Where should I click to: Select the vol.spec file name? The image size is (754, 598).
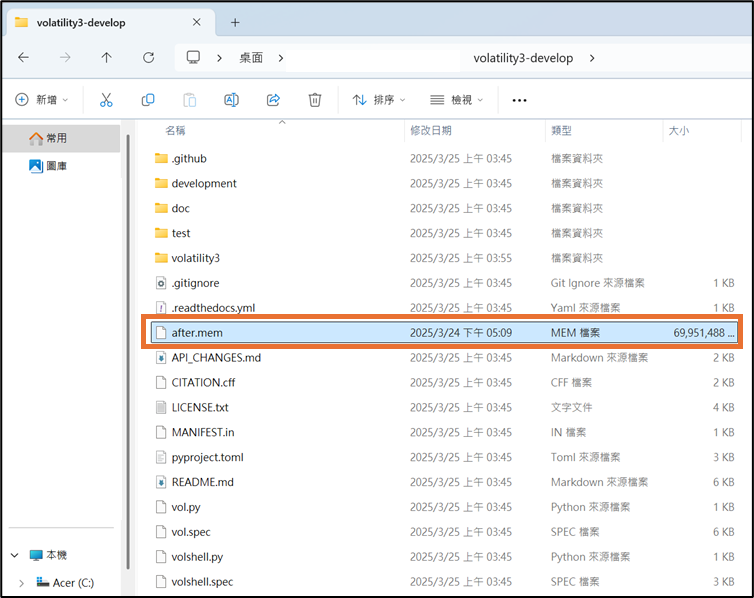click(191, 532)
